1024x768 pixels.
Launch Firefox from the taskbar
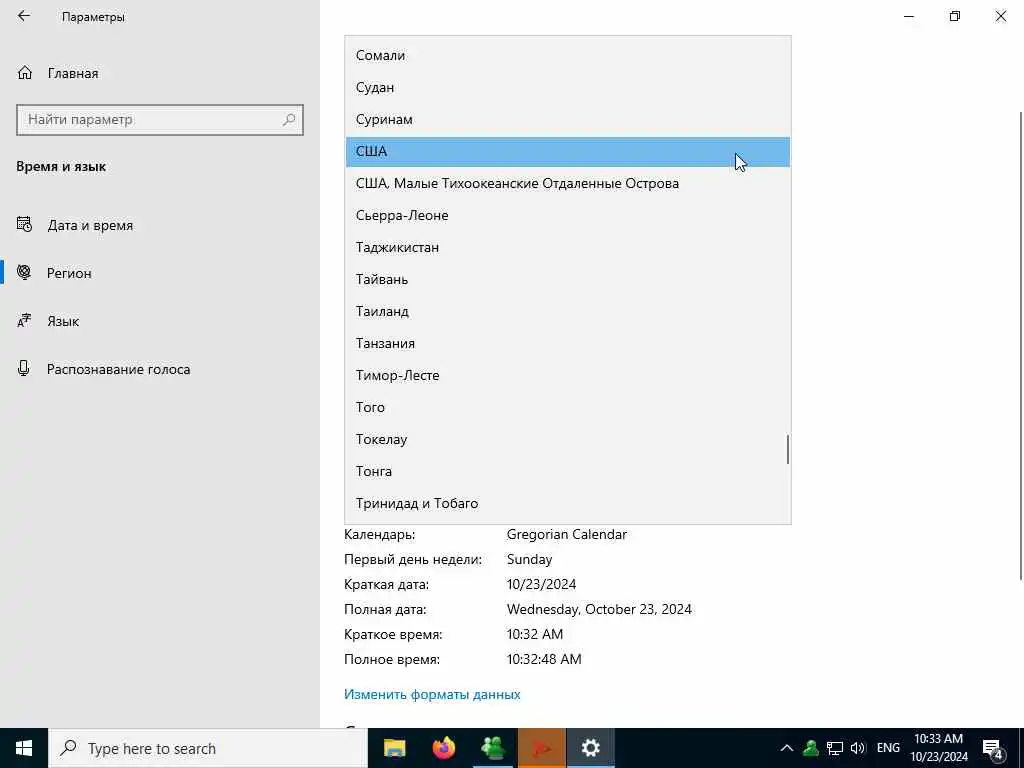coord(444,748)
